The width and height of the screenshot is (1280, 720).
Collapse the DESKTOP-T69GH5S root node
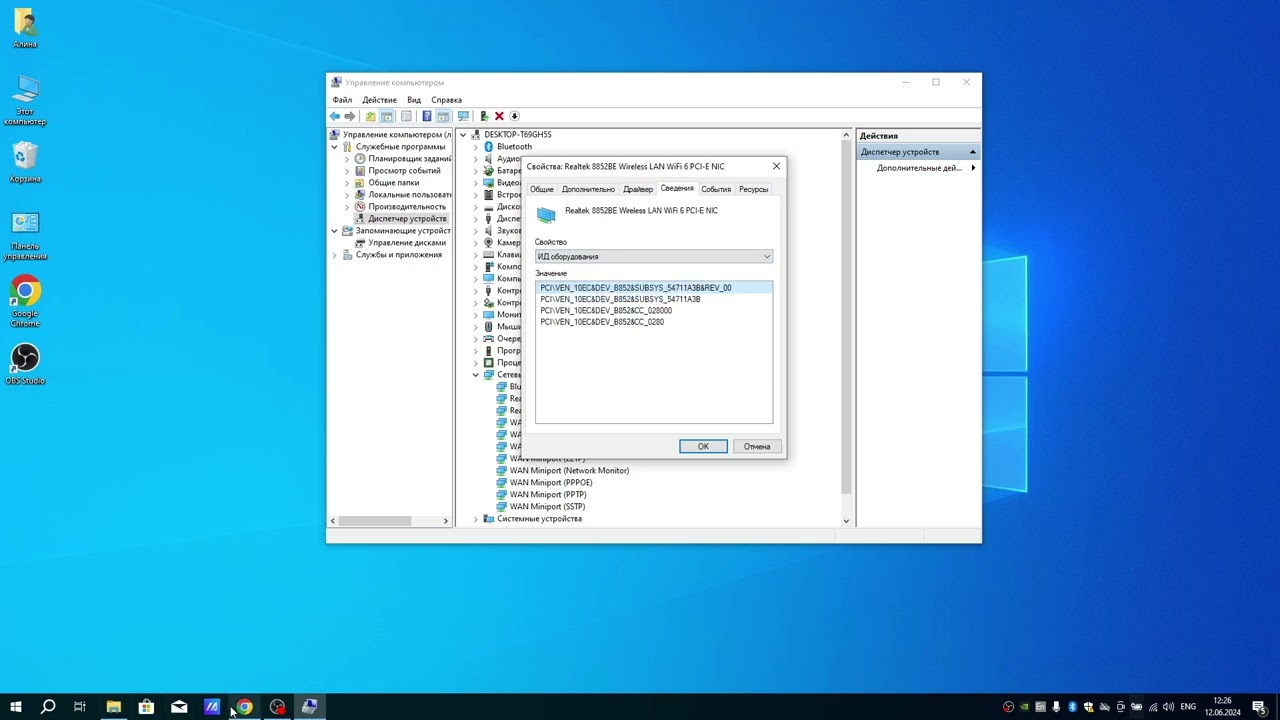pyautogui.click(x=463, y=135)
